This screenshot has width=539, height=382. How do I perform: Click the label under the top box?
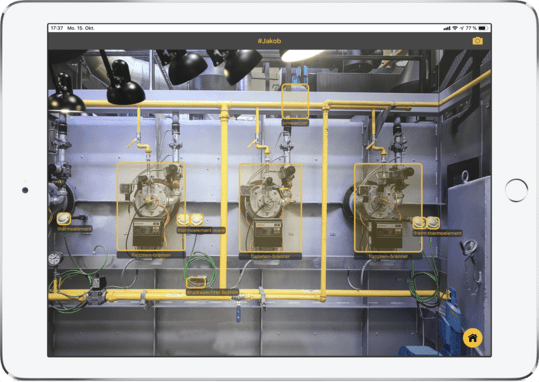click(295, 123)
